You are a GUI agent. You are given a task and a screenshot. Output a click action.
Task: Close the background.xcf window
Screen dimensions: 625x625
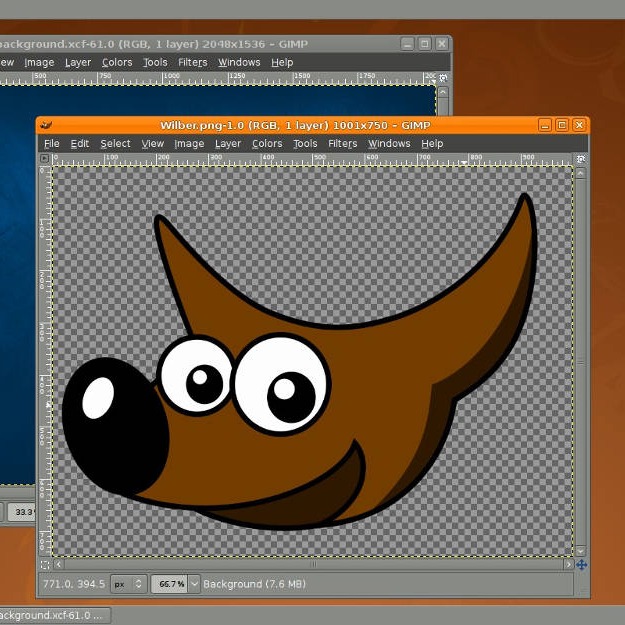(x=442, y=44)
